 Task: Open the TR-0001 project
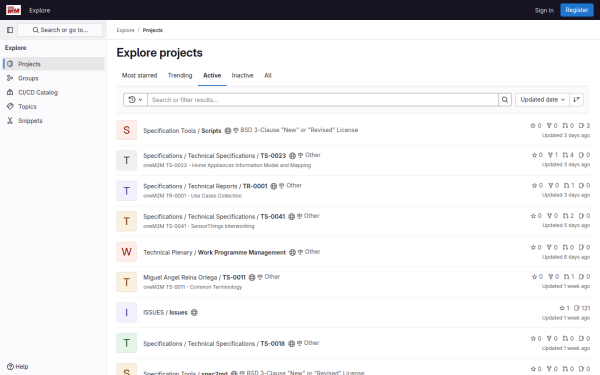click(205, 186)
